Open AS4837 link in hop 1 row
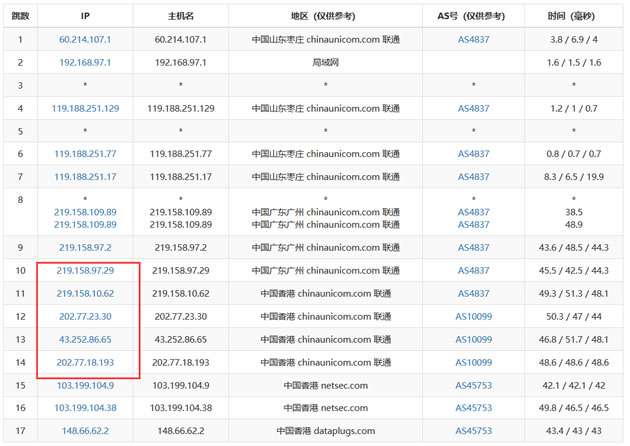 [474, 39]
